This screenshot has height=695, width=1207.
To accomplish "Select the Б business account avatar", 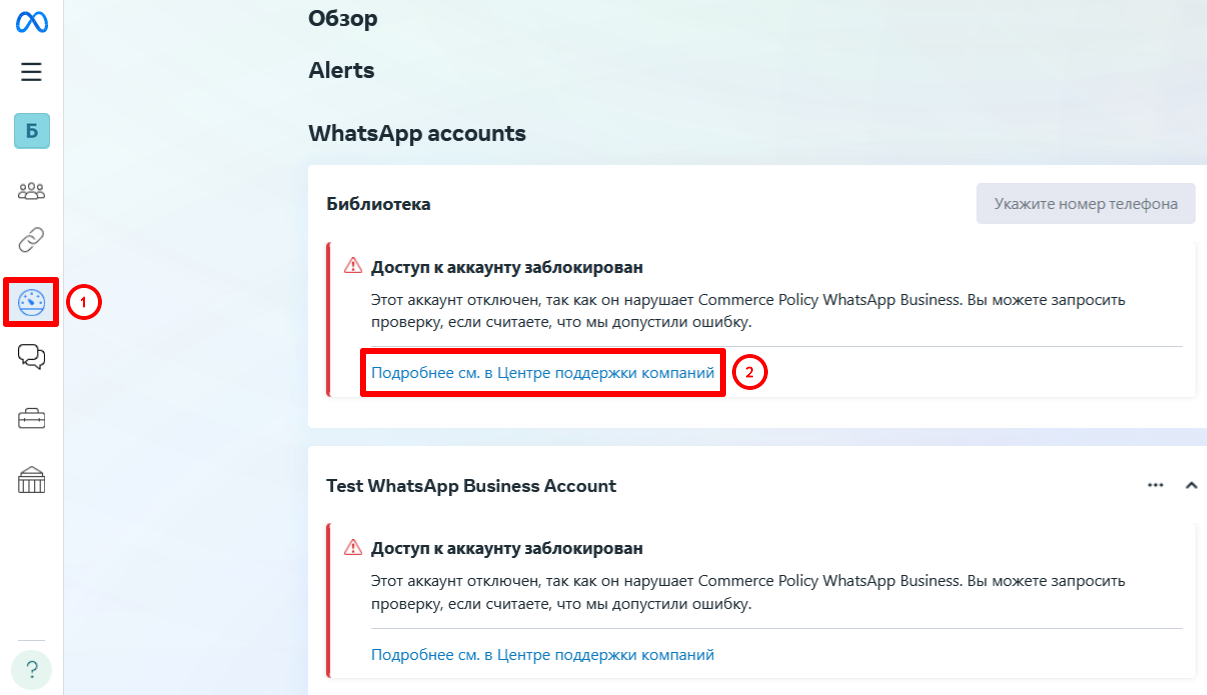I will click(x=32, y=131).
